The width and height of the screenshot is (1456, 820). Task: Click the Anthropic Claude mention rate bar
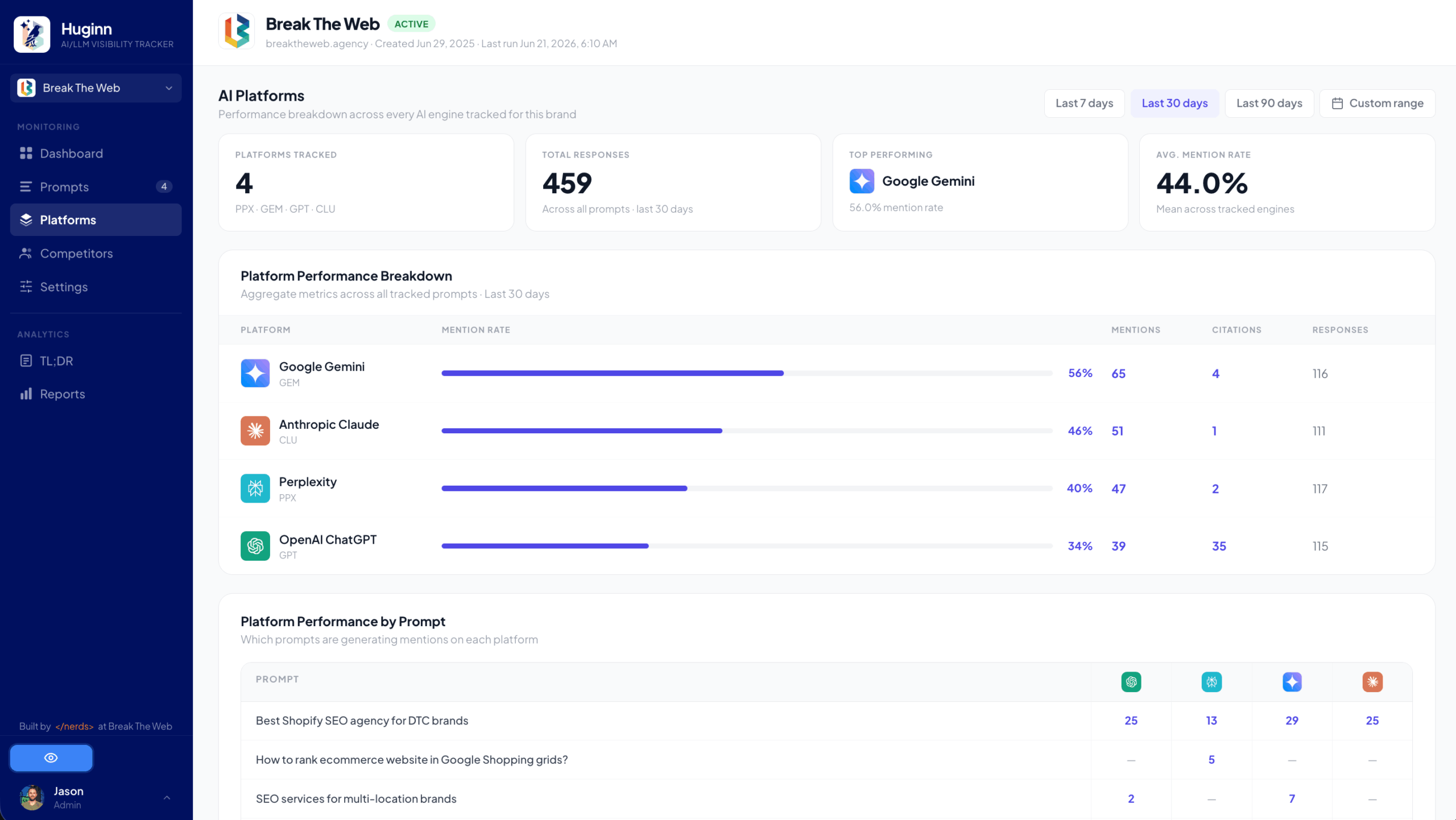point(747,431)
